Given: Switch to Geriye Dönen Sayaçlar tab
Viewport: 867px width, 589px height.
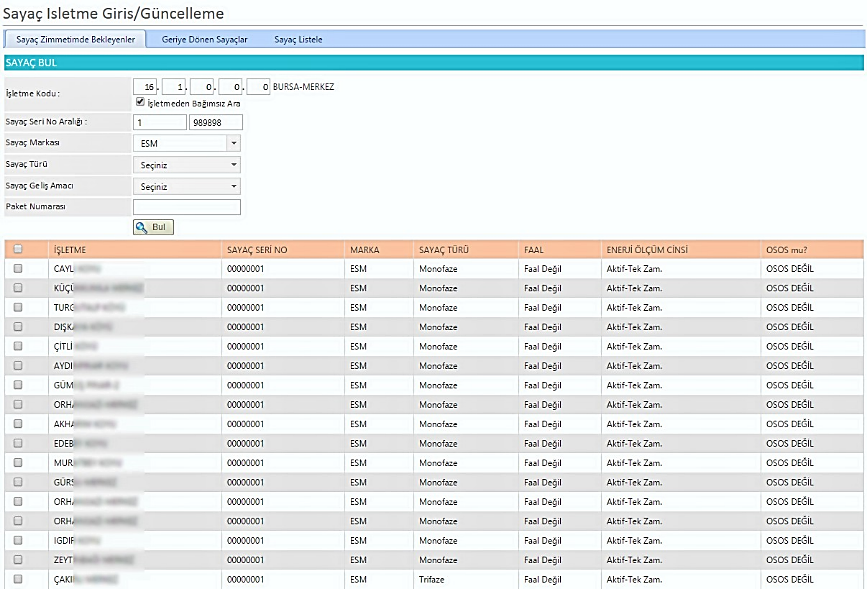Looking at the screenshot, I should click(205, 39).
